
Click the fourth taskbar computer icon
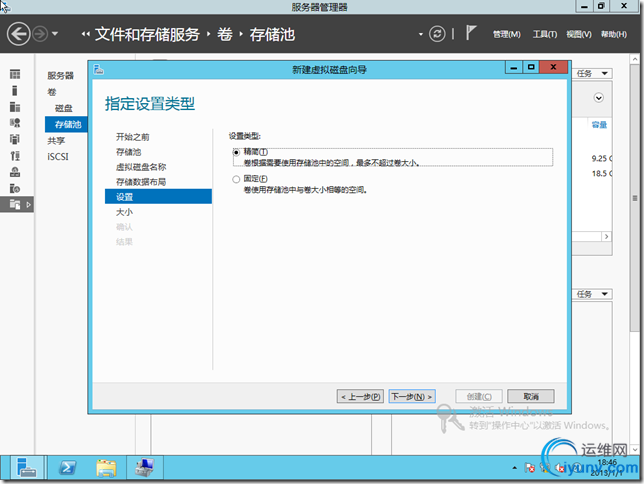pyautogui.click(x=145, y=468)
